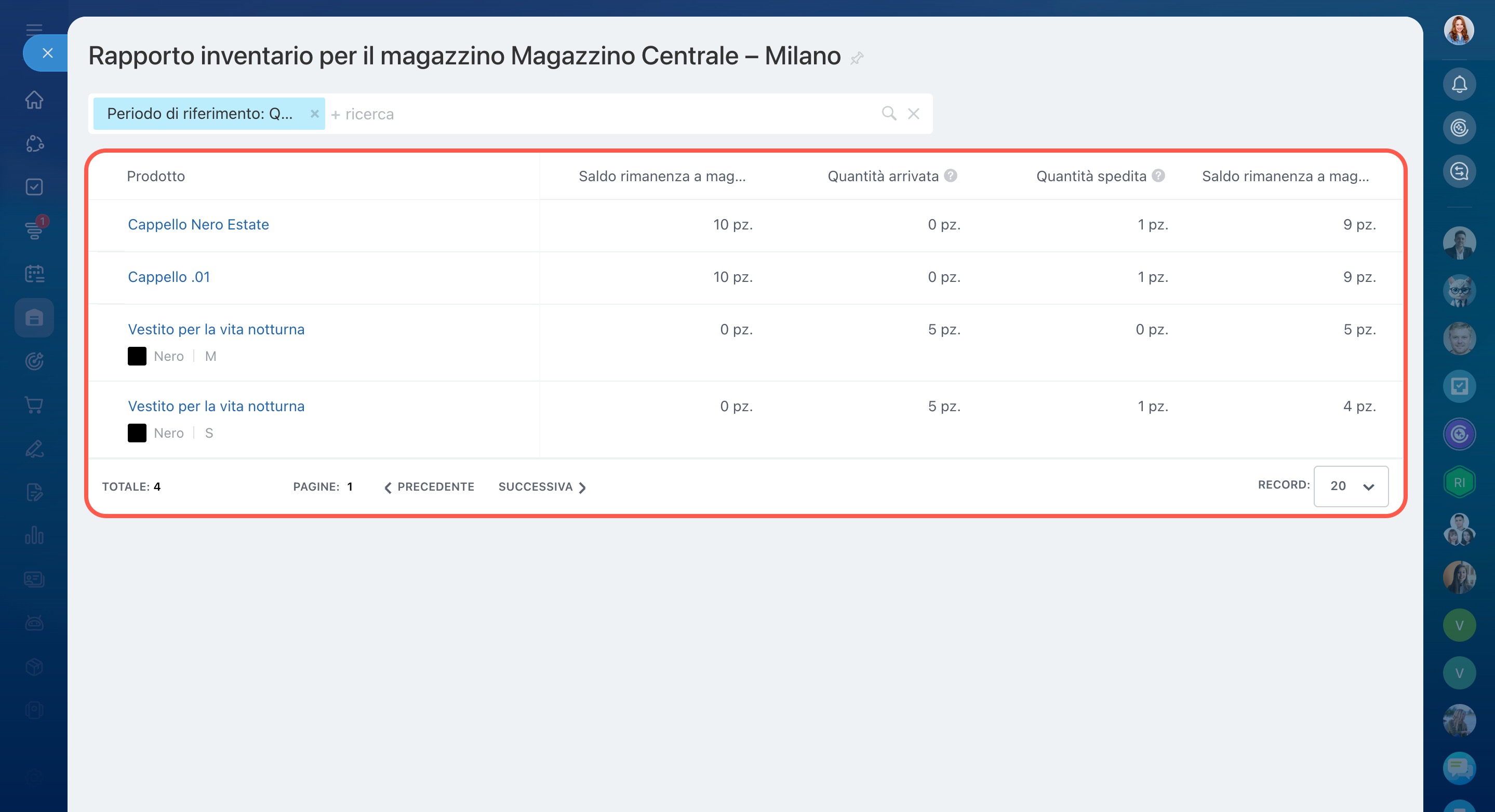
Task: Click the search magnifier icon
Action: [x=888, y=113]
